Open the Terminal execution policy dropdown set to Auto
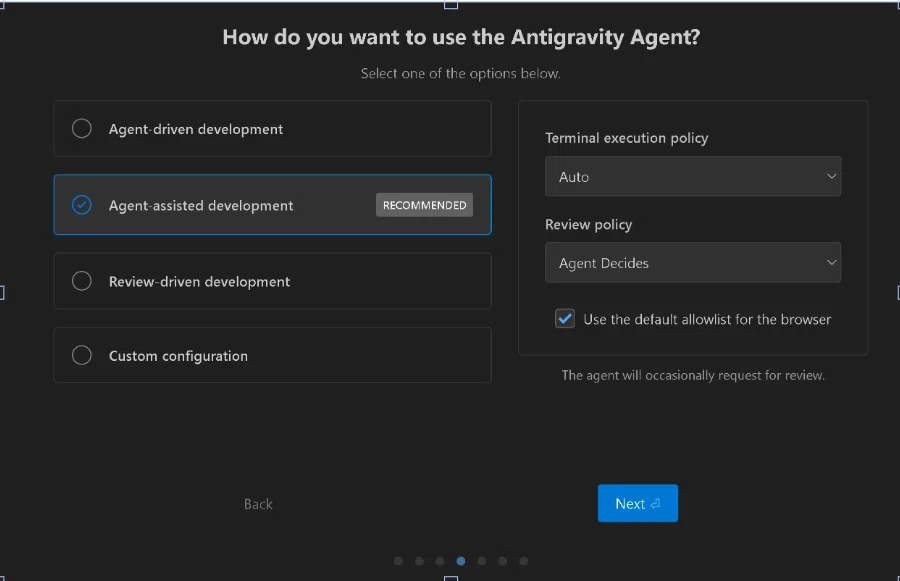The width and height of the screenshot is (900, 581). pyautogui.click(x=693, y=176)
